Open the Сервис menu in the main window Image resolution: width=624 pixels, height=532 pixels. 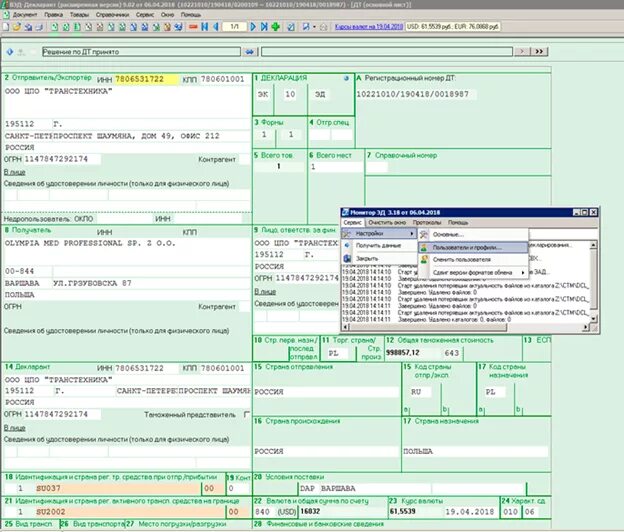144,15
